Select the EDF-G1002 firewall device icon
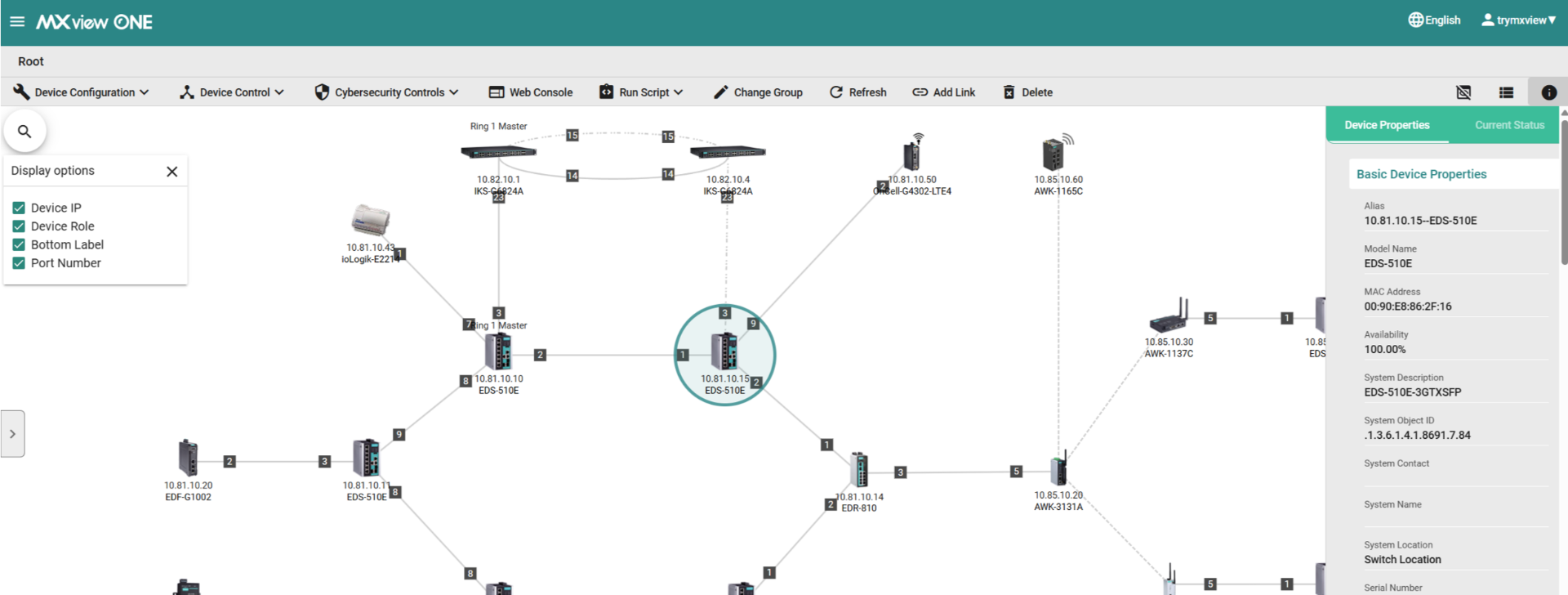The height and width of the screenshot is (595, 1568). pos(188,458)
